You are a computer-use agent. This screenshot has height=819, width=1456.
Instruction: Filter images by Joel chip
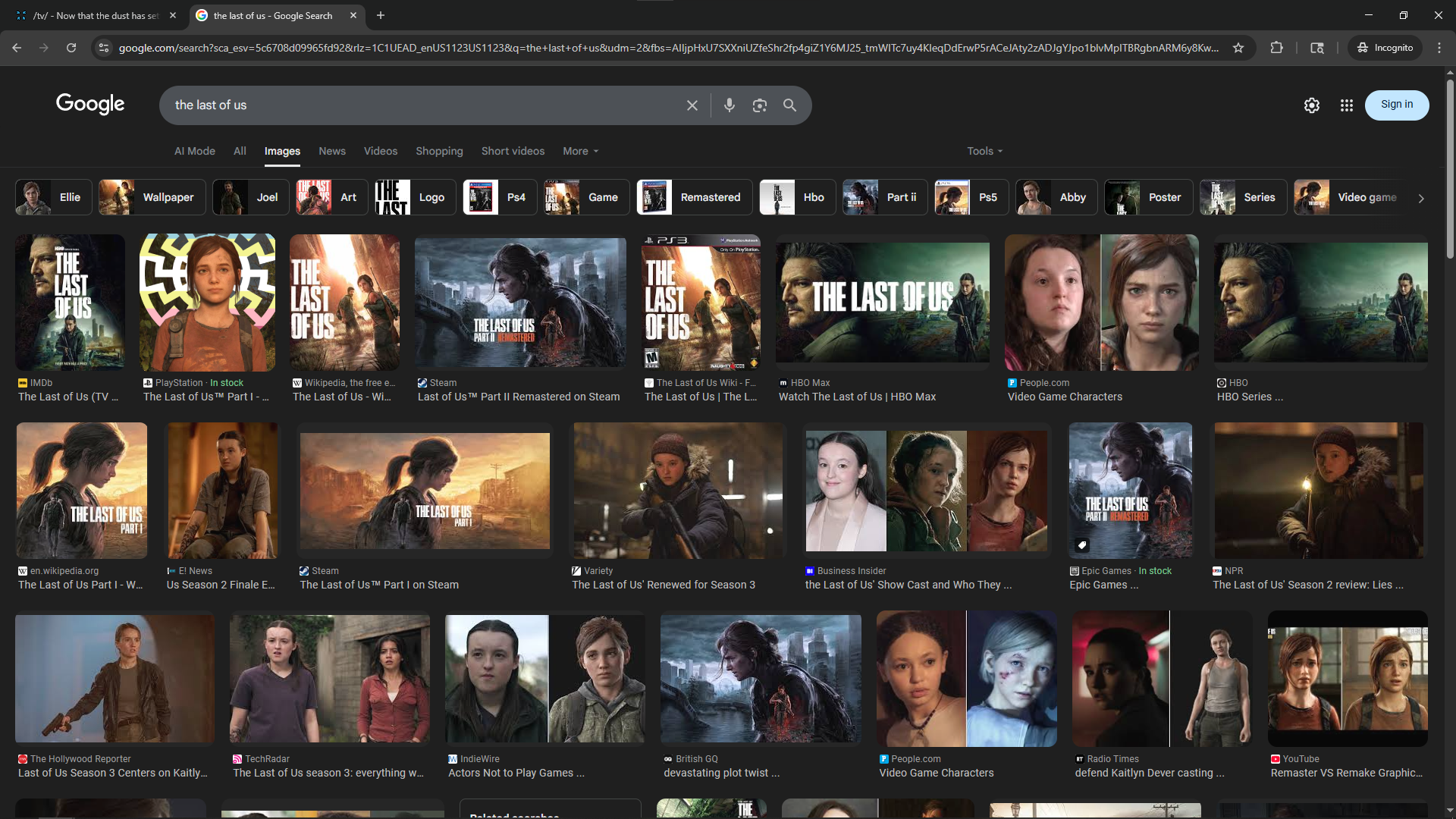[251, 197]
